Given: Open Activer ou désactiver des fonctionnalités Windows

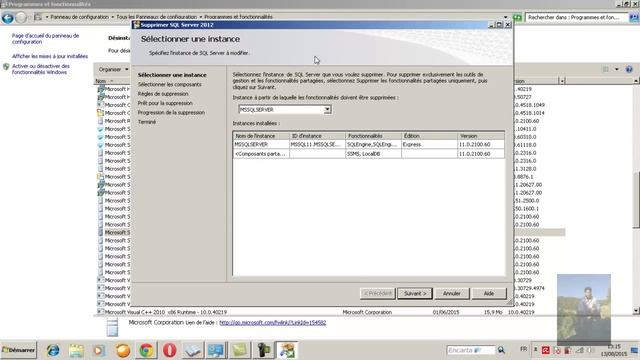Looking at the screenshot, I should click(41, 69).
